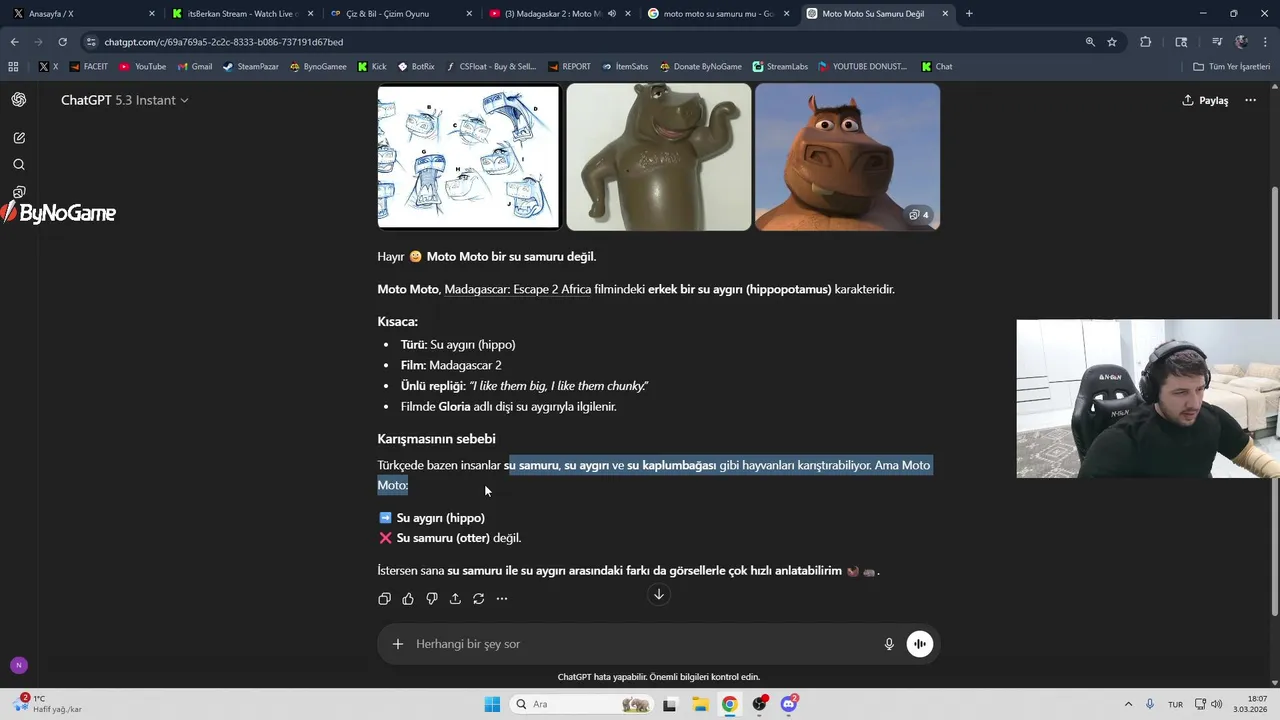
Task: Switch to the Çiz & Bil tab
Action: click(x=400, y=14)
